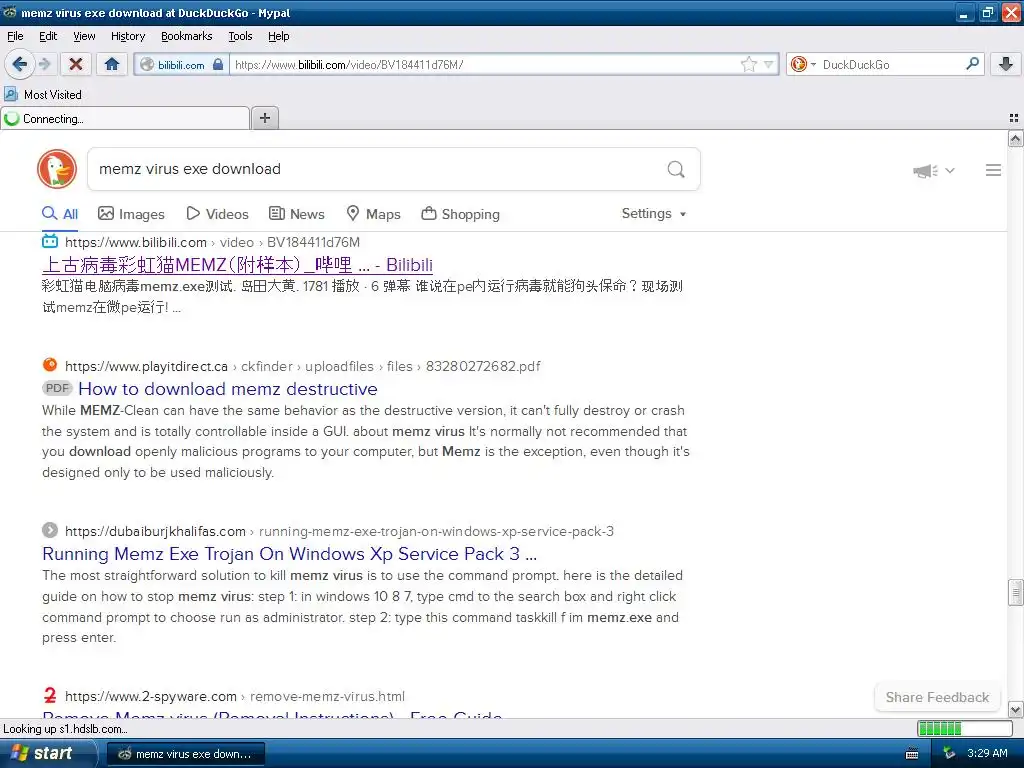Switch to the Images tab
This screenshot has width=1024, height=768.
click(131, 214)
